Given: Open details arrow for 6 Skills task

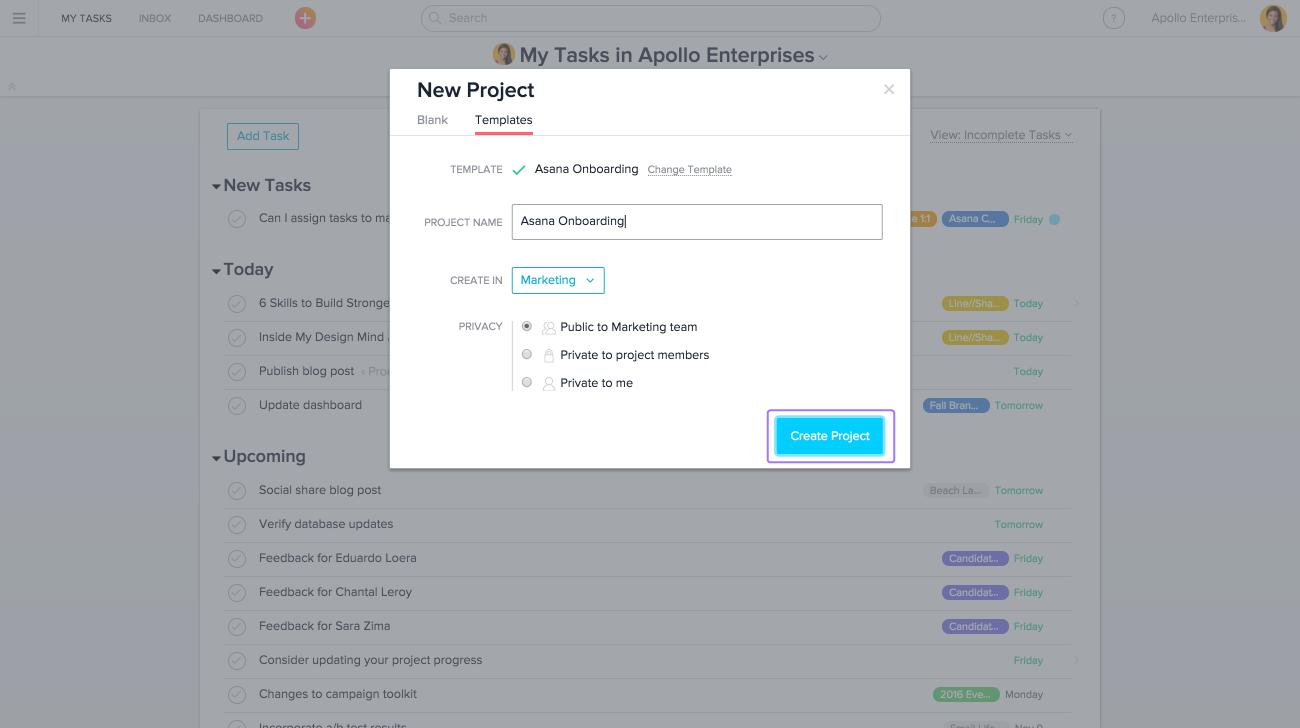Looking at the screenshot, I should tap(1077, 303).
